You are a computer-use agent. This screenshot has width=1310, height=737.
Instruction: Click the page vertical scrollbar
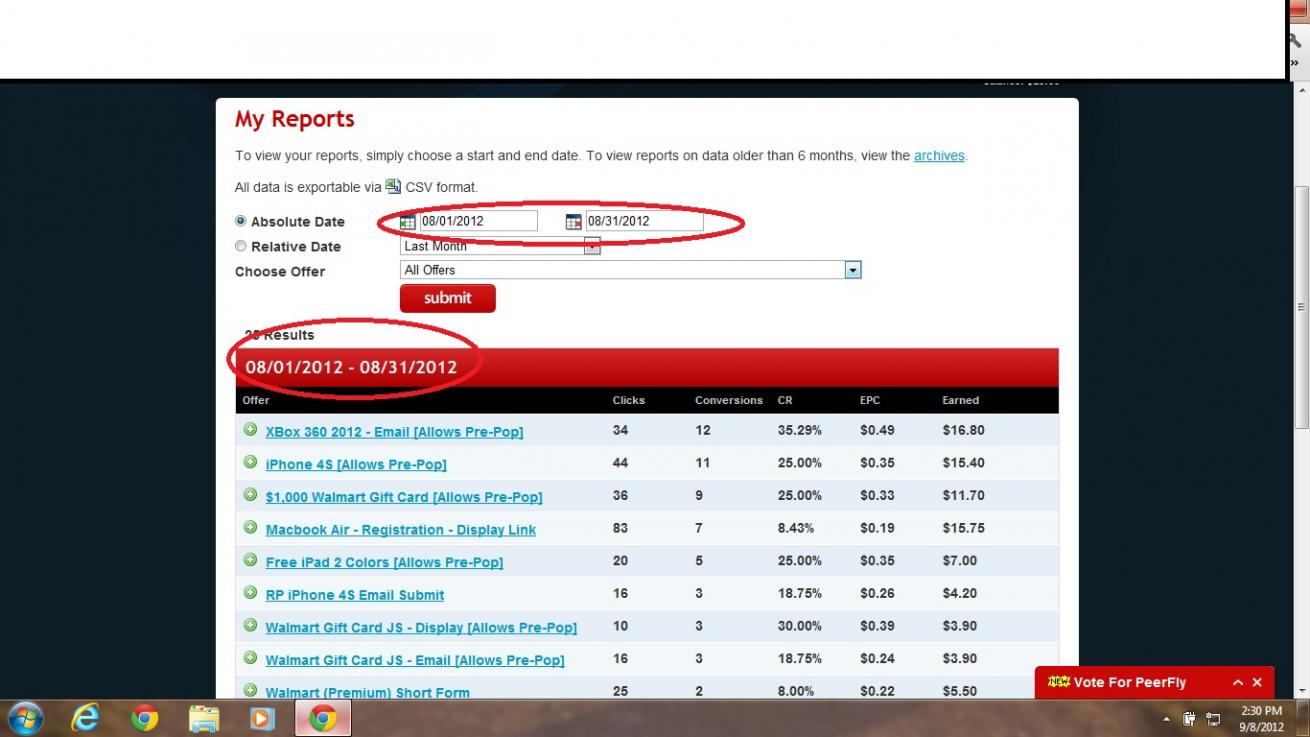(1301, 306)
